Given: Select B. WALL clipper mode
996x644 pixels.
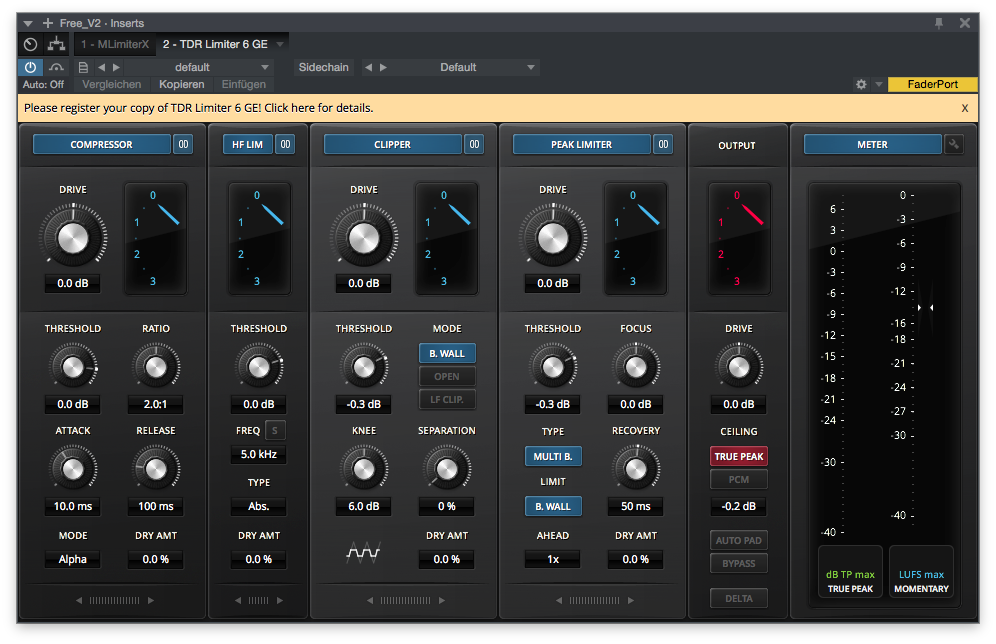Looking at the screenshot, I should pos(447,353).
